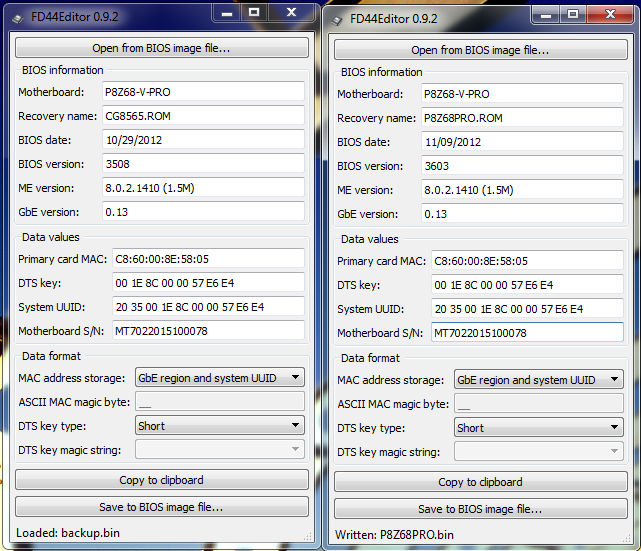Click Recovery name field showing CG8565.ROM

coord(203,116)
